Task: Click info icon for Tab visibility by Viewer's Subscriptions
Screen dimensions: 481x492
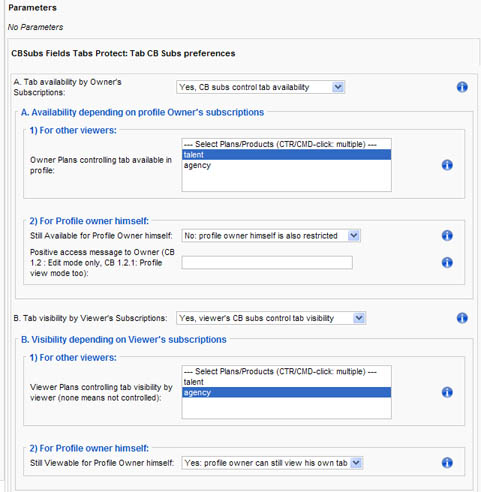Action: 462,318
